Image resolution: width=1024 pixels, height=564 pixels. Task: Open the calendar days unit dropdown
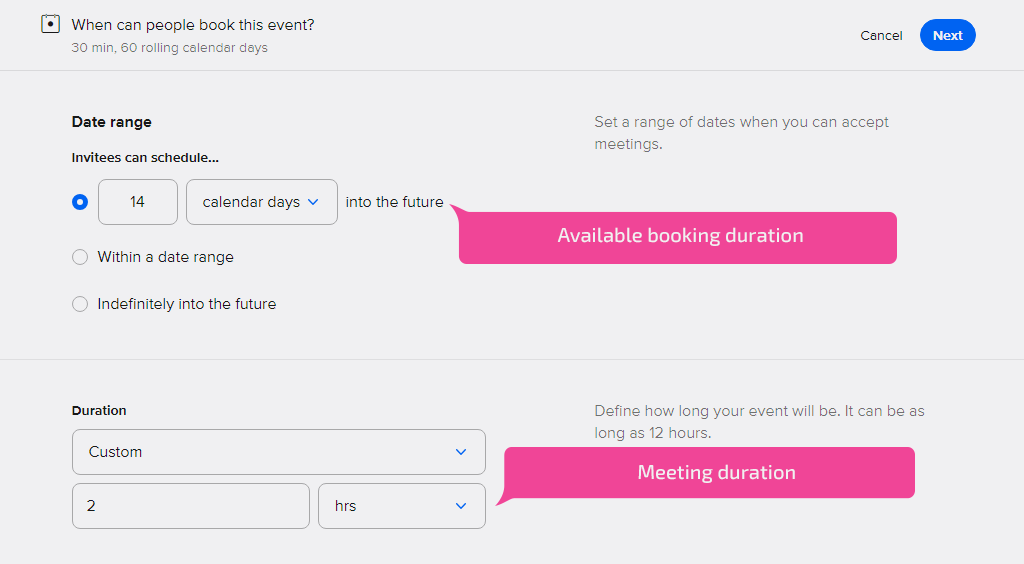(x=262, y=202)
